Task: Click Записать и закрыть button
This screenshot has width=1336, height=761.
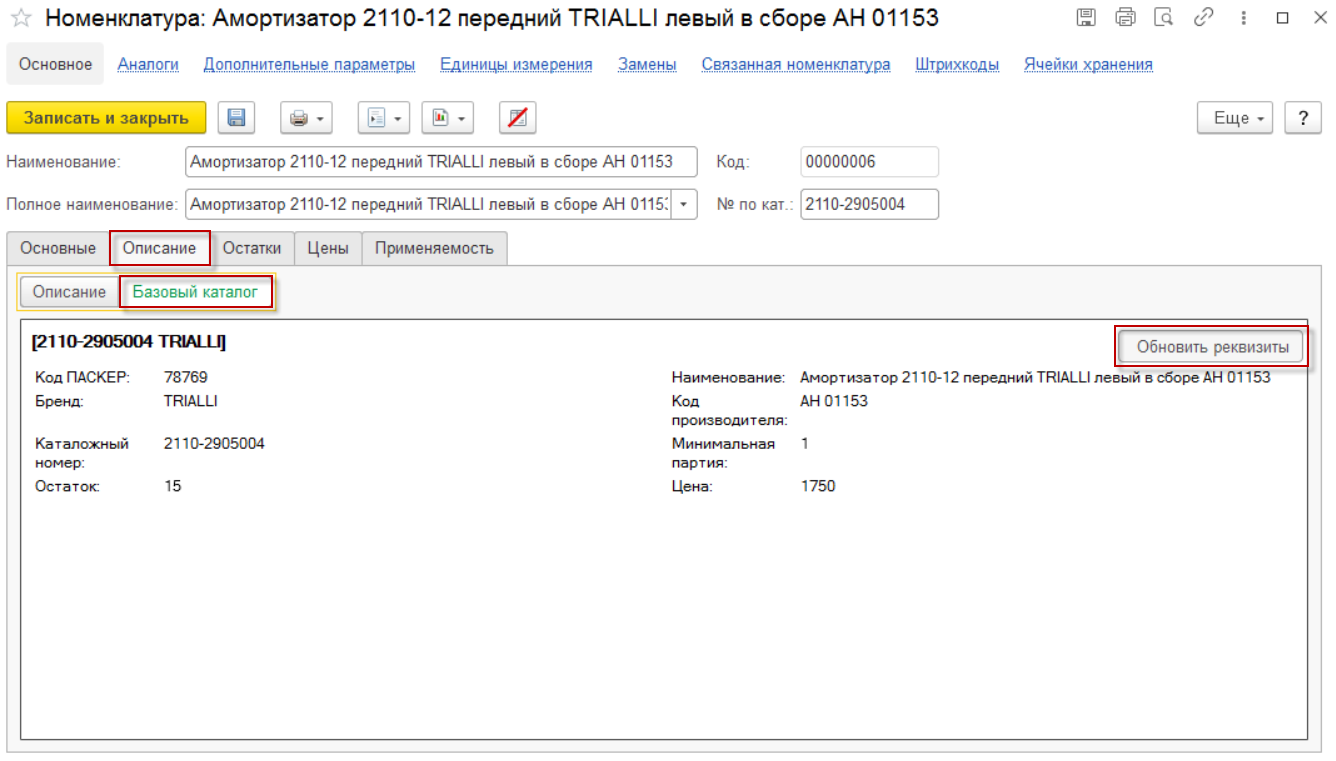Action: (106, 118)
